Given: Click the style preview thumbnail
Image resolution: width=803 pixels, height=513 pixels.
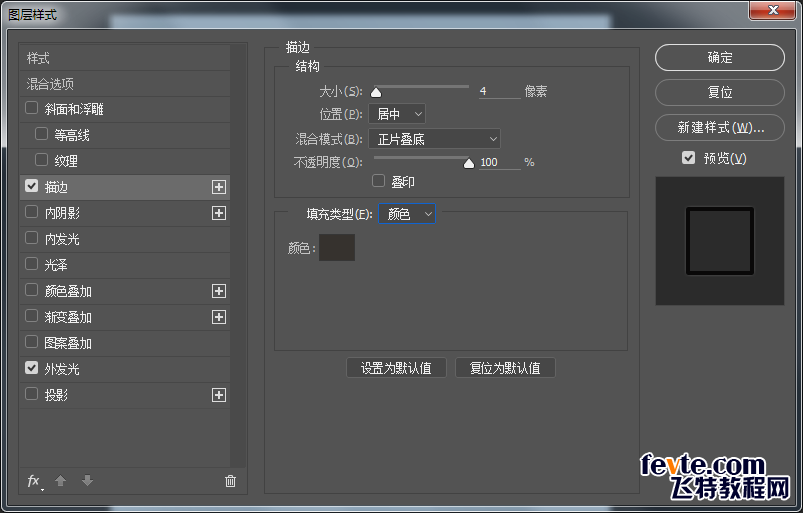Looking at the screenshot, I should click(x=720, y=241).
